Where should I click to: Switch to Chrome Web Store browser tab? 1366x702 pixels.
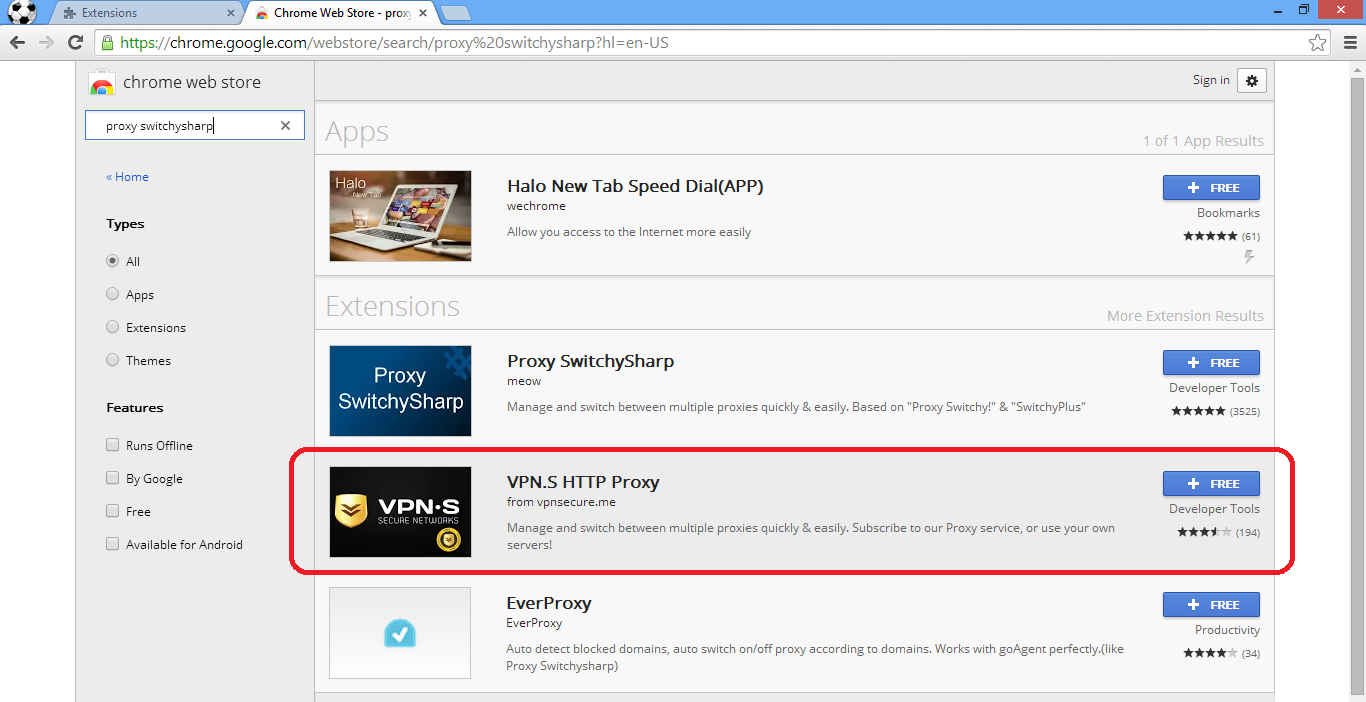tap(342, 13)
